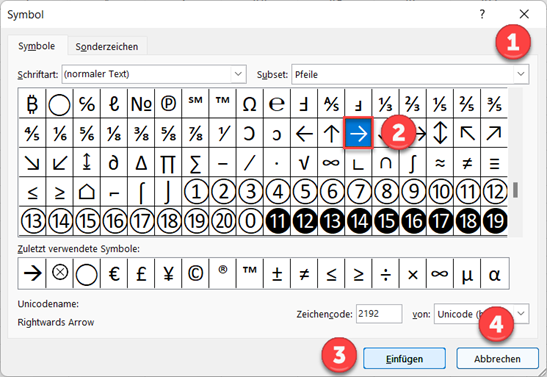Select the black circled number 19
This screenshot has width=547, height=377.
click(x=494, y=221)
